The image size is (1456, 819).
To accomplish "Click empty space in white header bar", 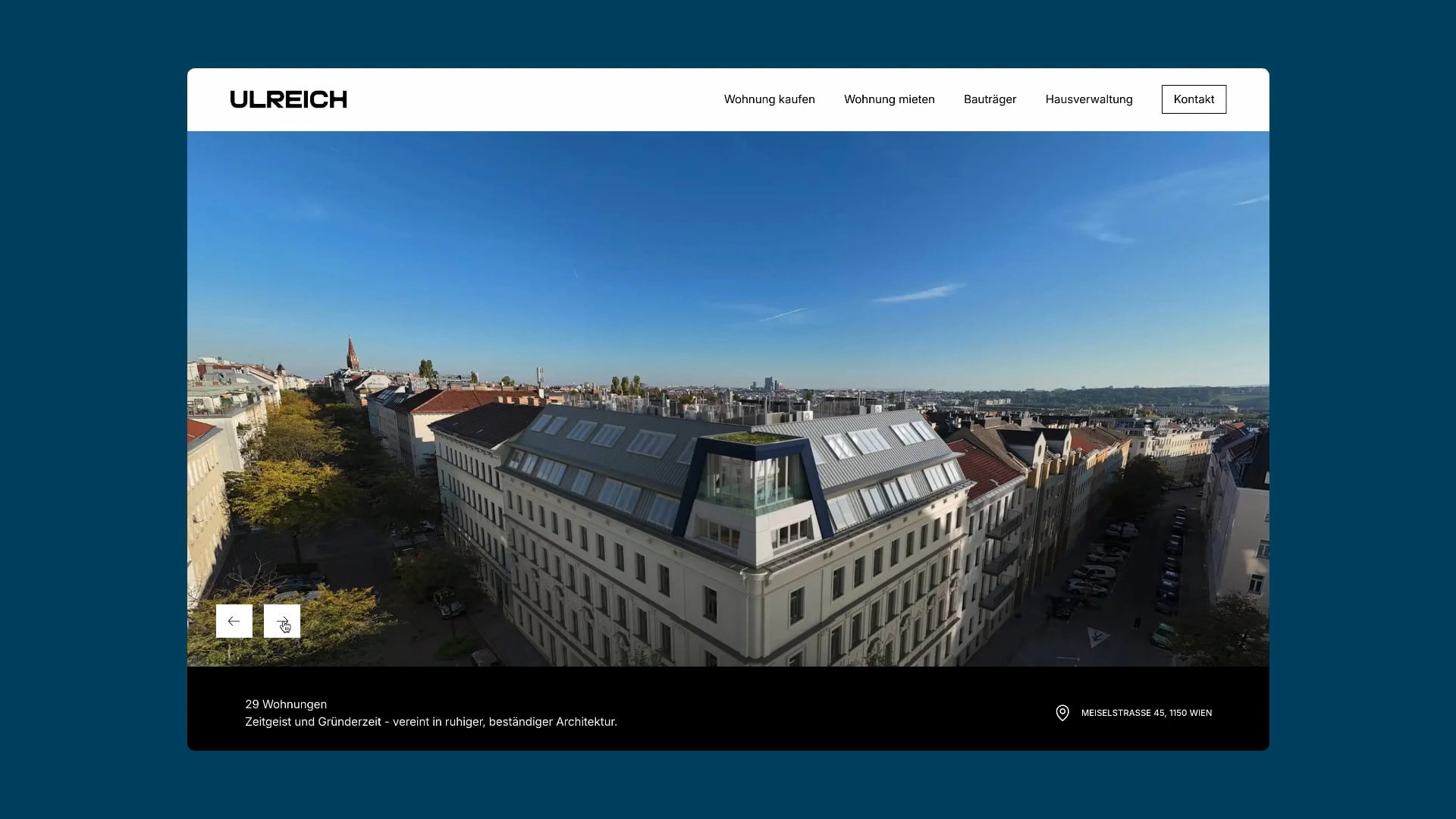I will coord(531,99).
